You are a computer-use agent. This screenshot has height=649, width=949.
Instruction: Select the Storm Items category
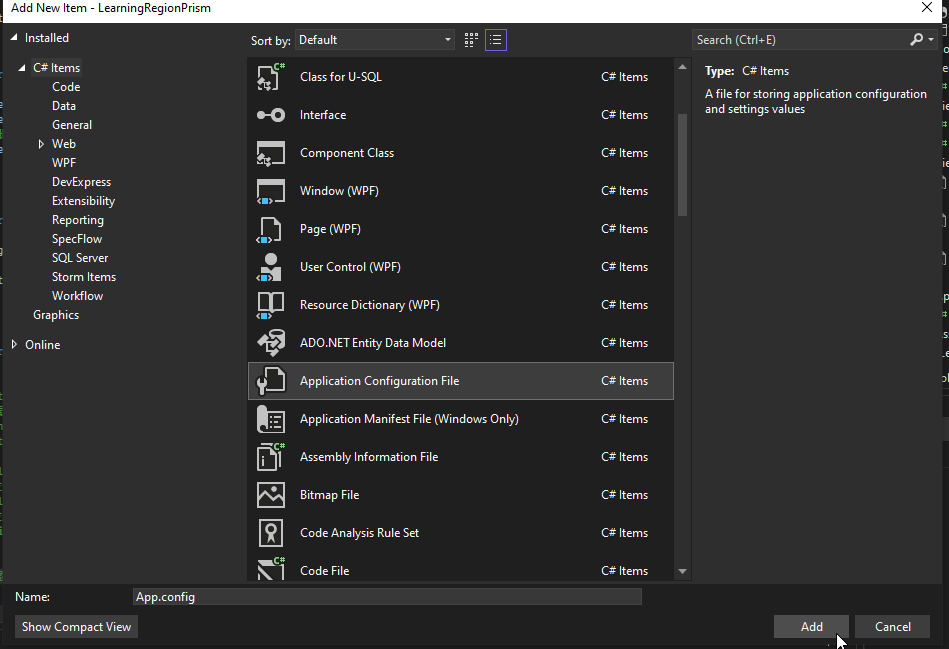pos(84,277)
